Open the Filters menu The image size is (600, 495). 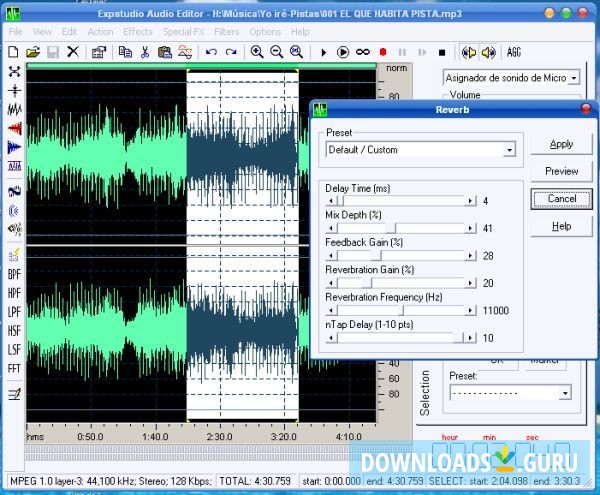pyautogui.click(x=227, y=32)
